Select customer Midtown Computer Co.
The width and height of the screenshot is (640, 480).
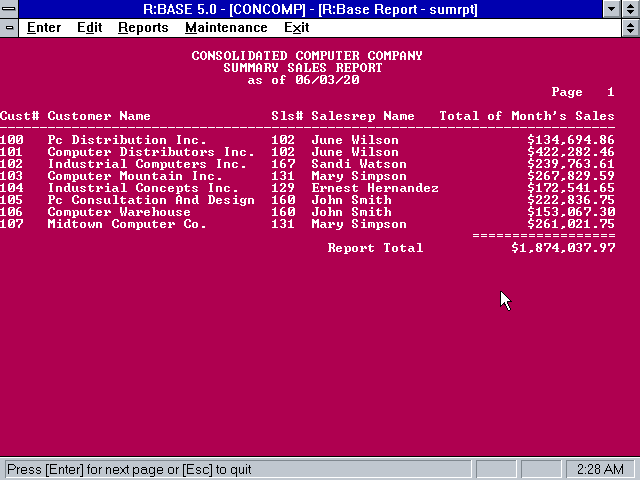127,224
